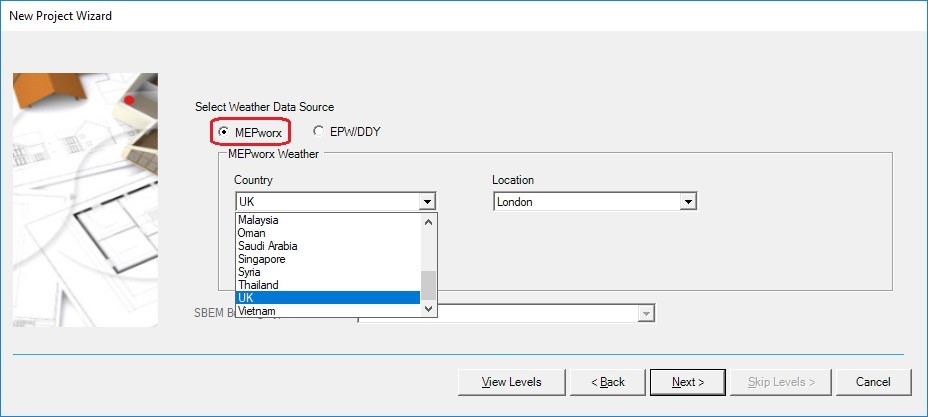The image size is (928, 417).
Task: Select Syria from the country list
Action: 328,272
